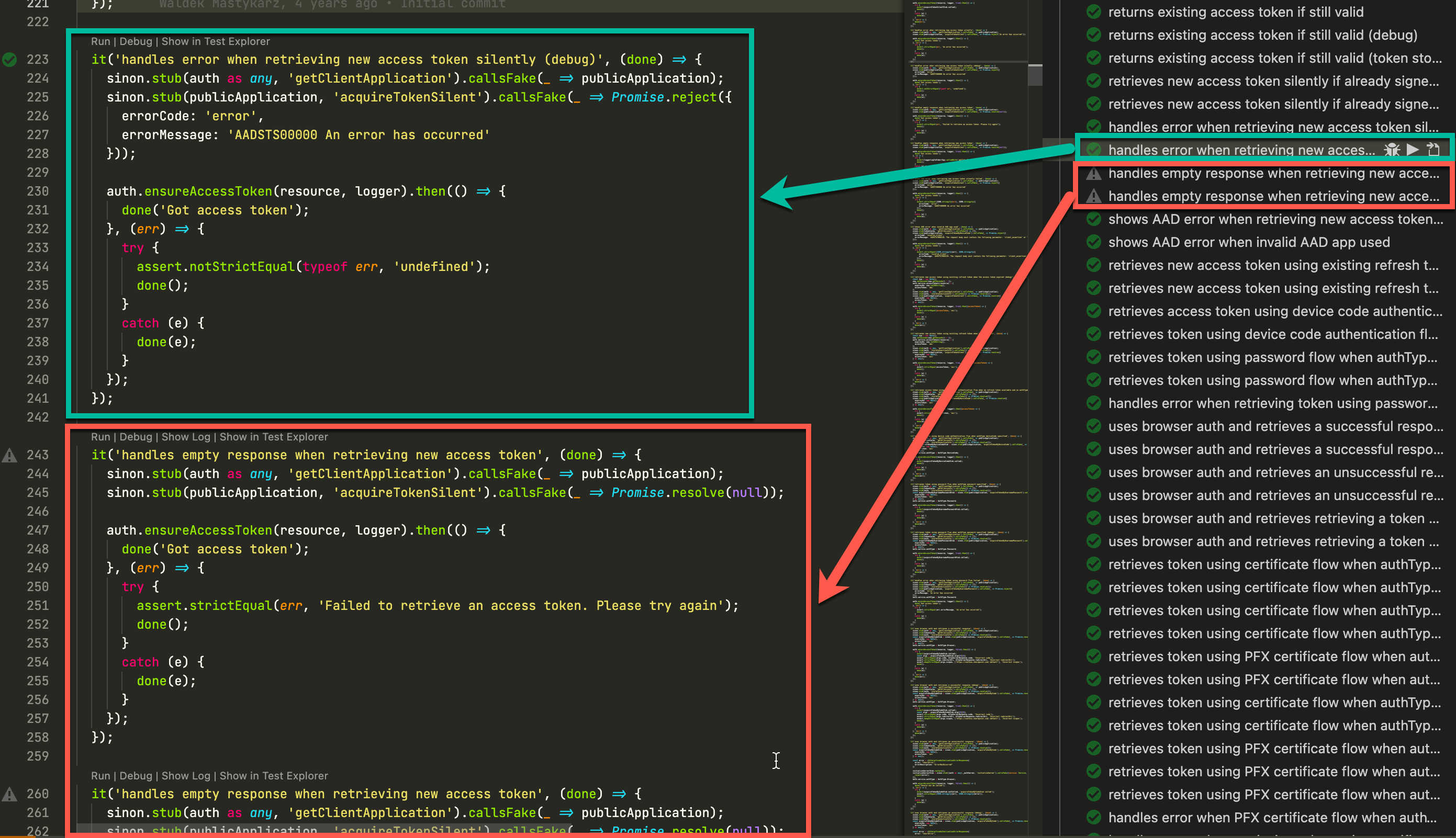Image resolution: width=1456 pixels, height=838 pixels.
Task: Click the warning triangle in gutter at line 243
Action: click(x=9, y=455)
